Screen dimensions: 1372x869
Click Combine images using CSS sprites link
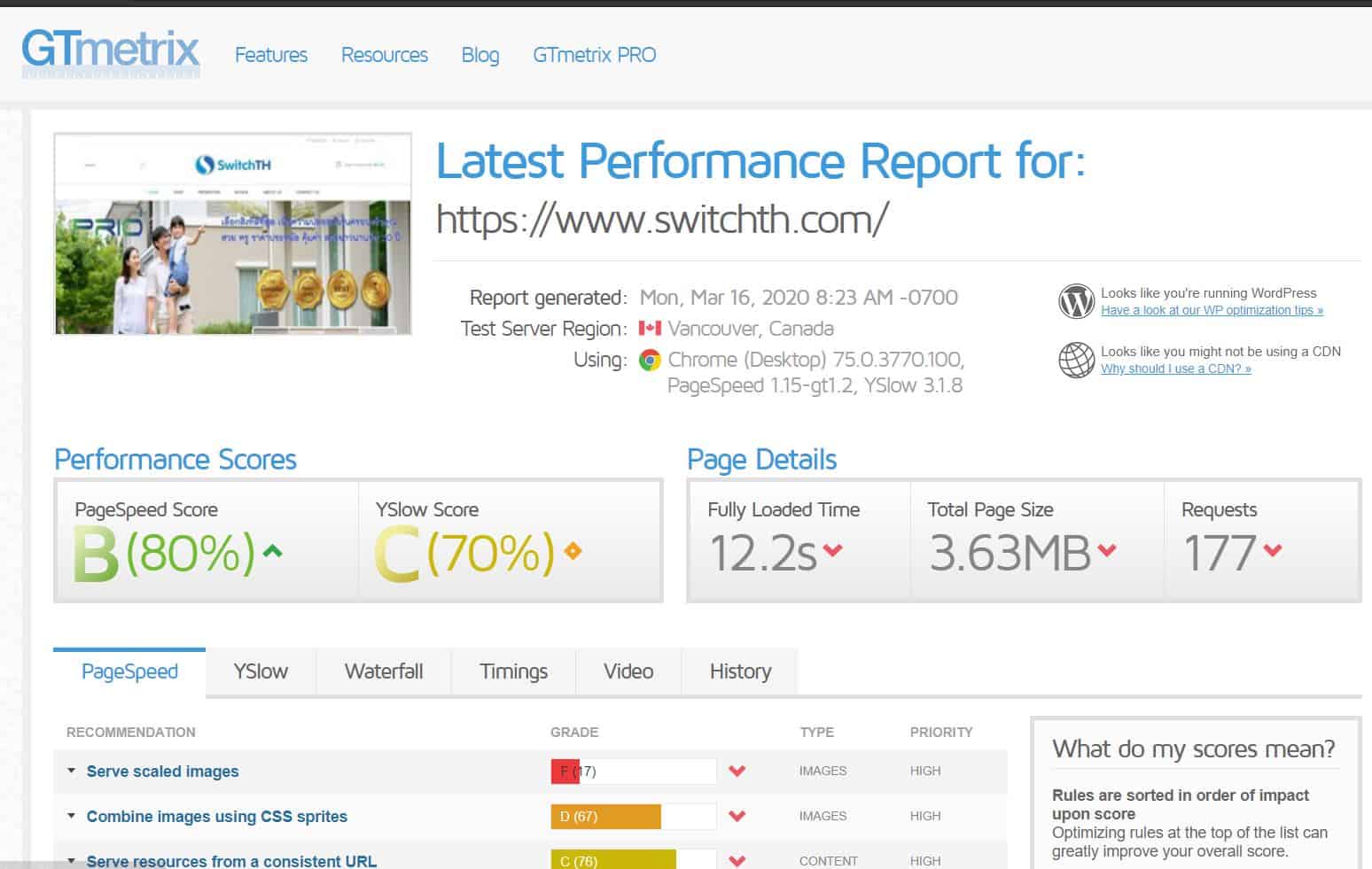point(217,817)
